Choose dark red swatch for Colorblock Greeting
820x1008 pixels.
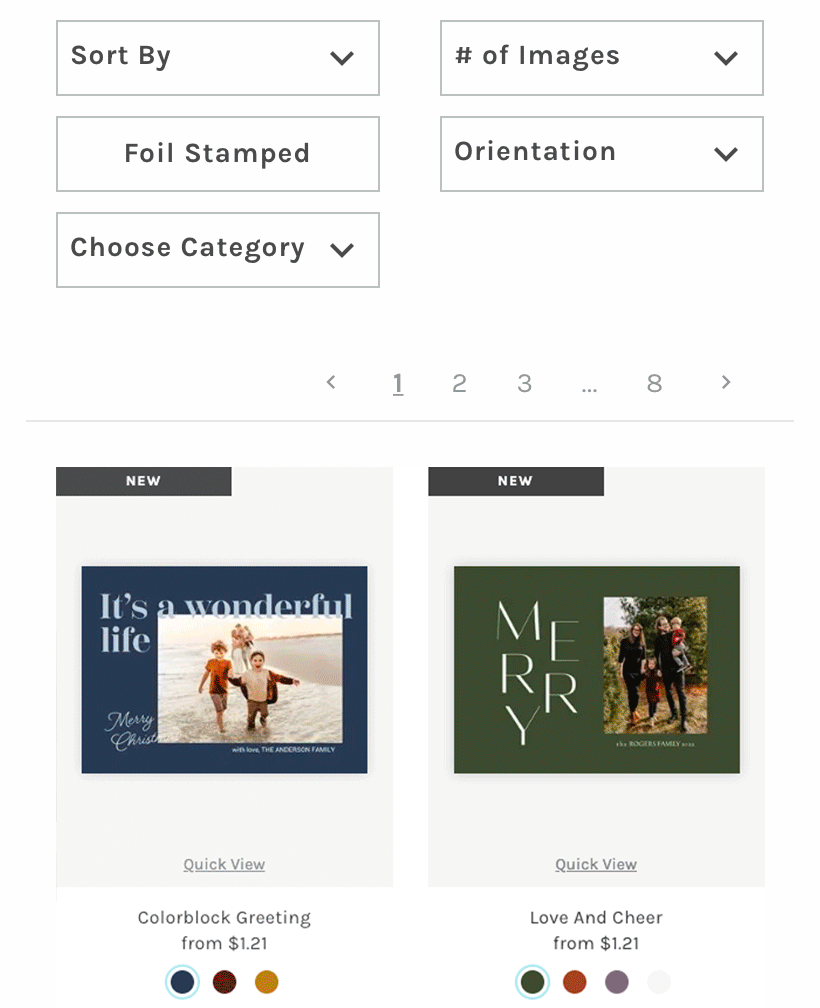coord(224,982)
